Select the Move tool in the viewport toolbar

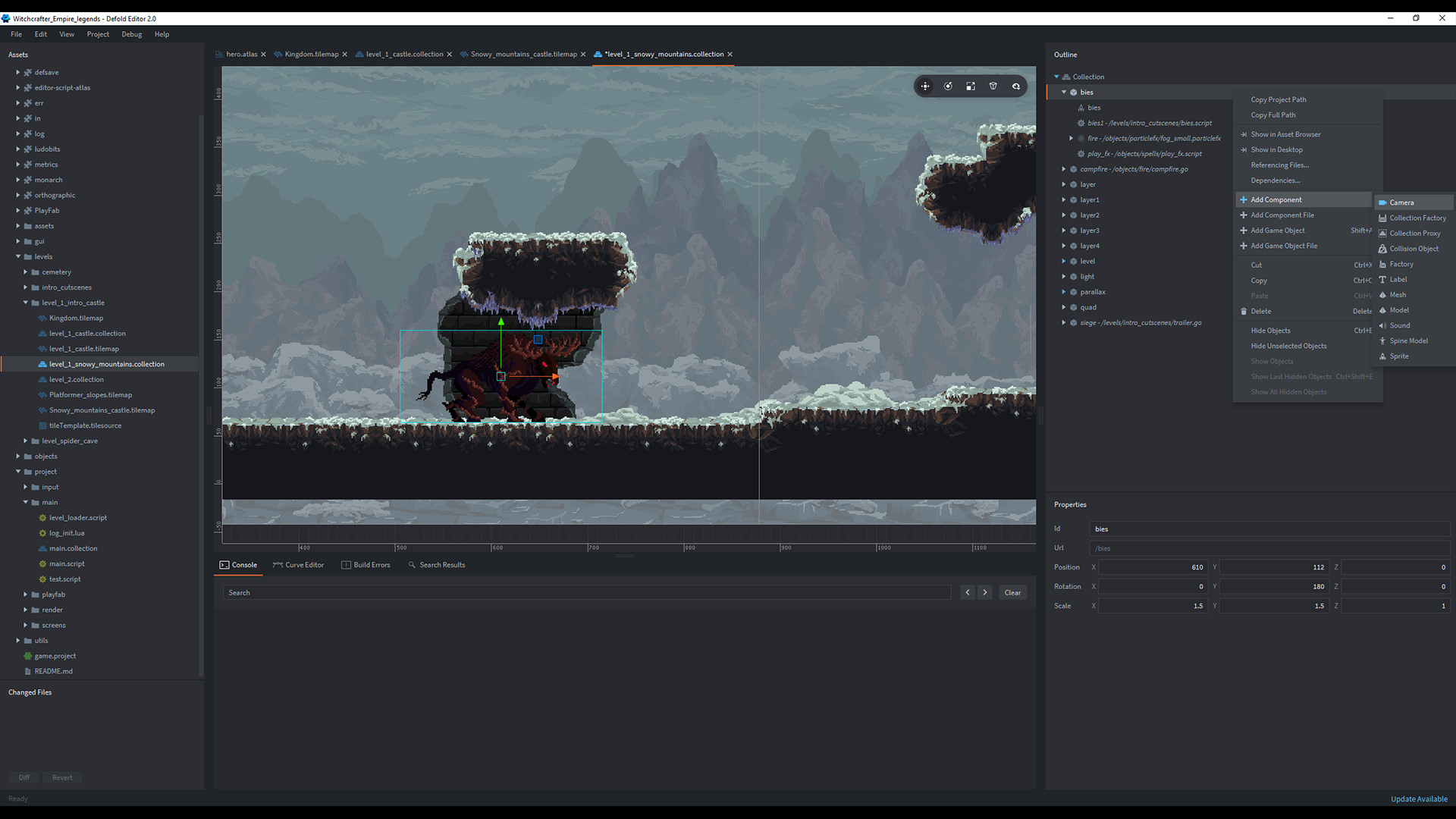coord(925,86)
